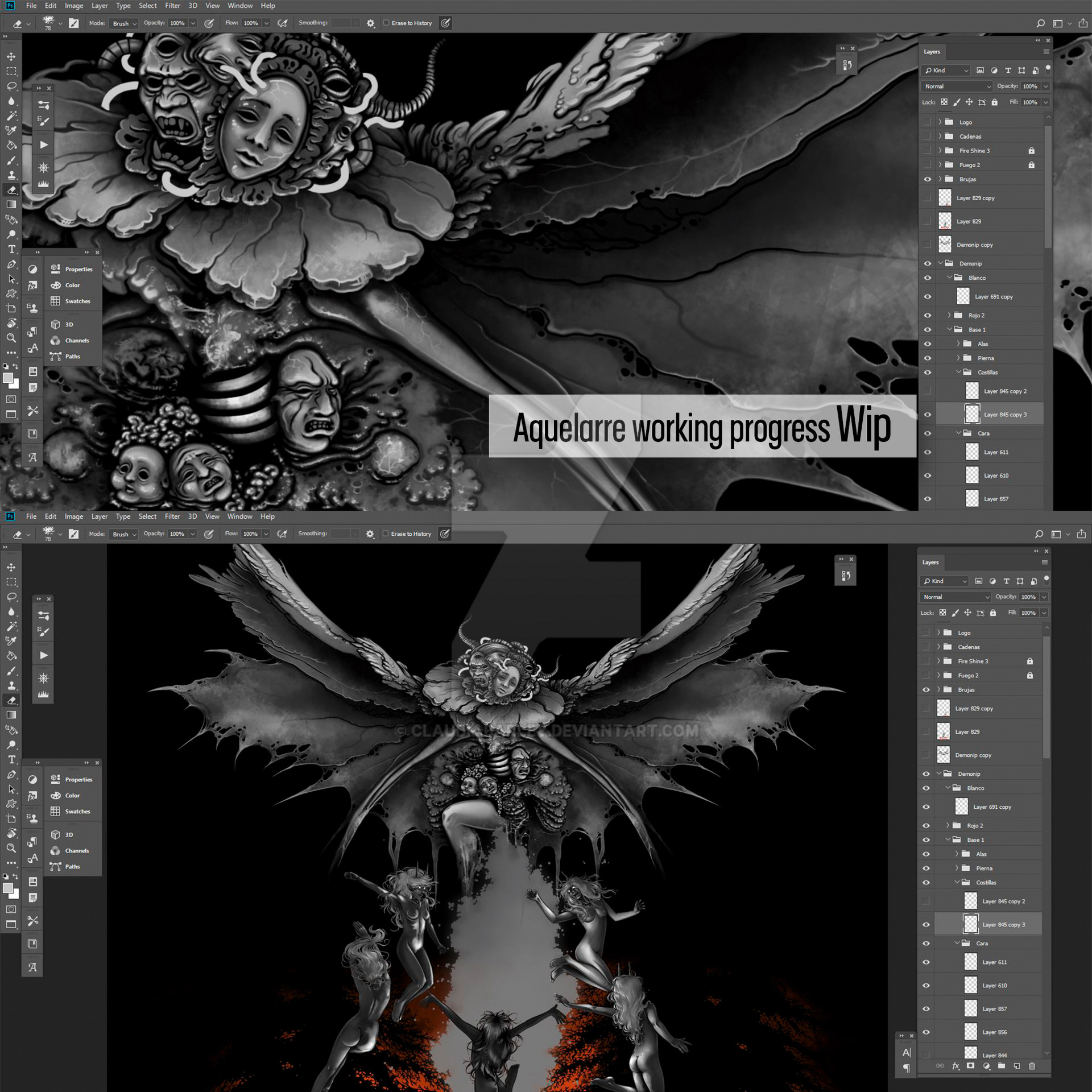This screenshot has width=1092, height=1092.
Task: Open the Filter menu in the upper window
Action: 172,6
